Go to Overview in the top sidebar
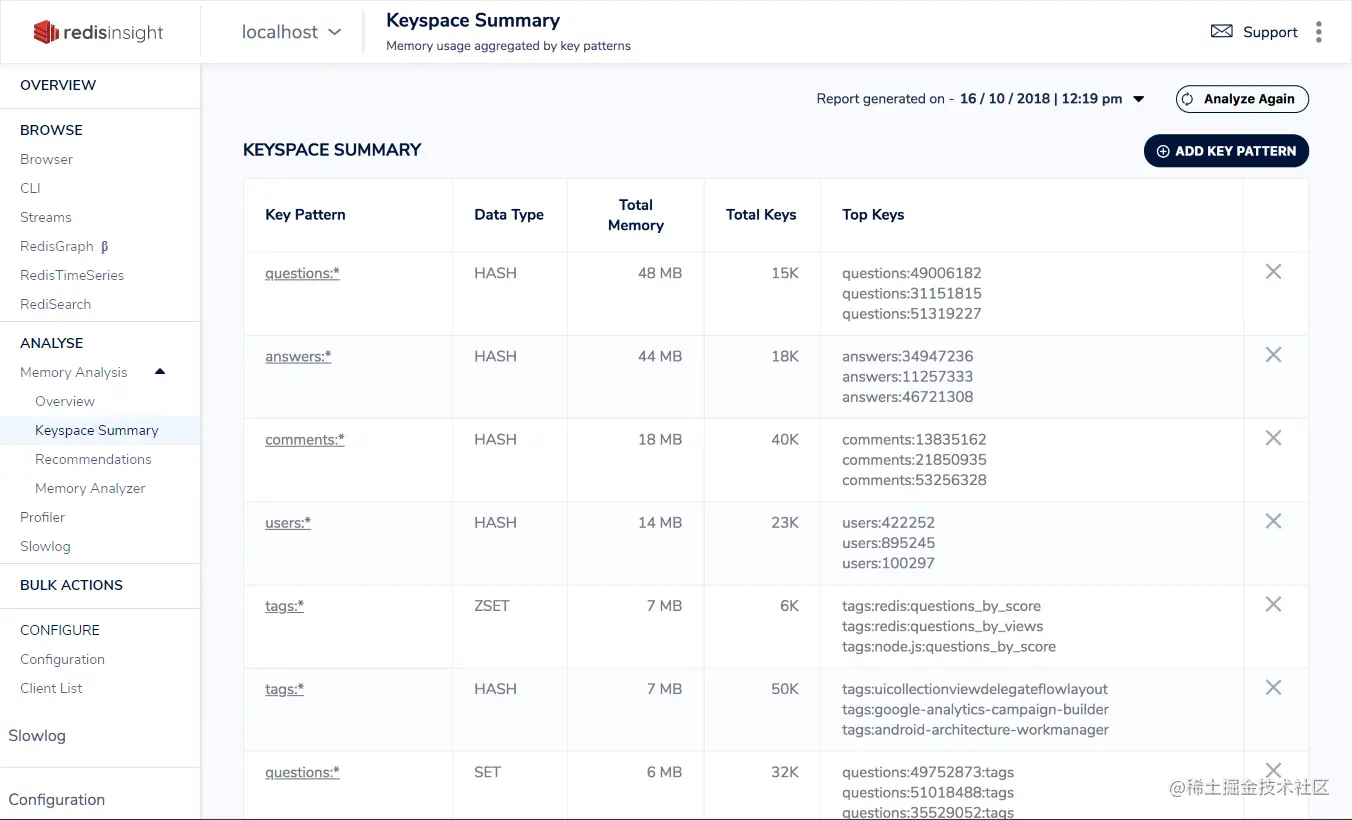 coord(58,85)
